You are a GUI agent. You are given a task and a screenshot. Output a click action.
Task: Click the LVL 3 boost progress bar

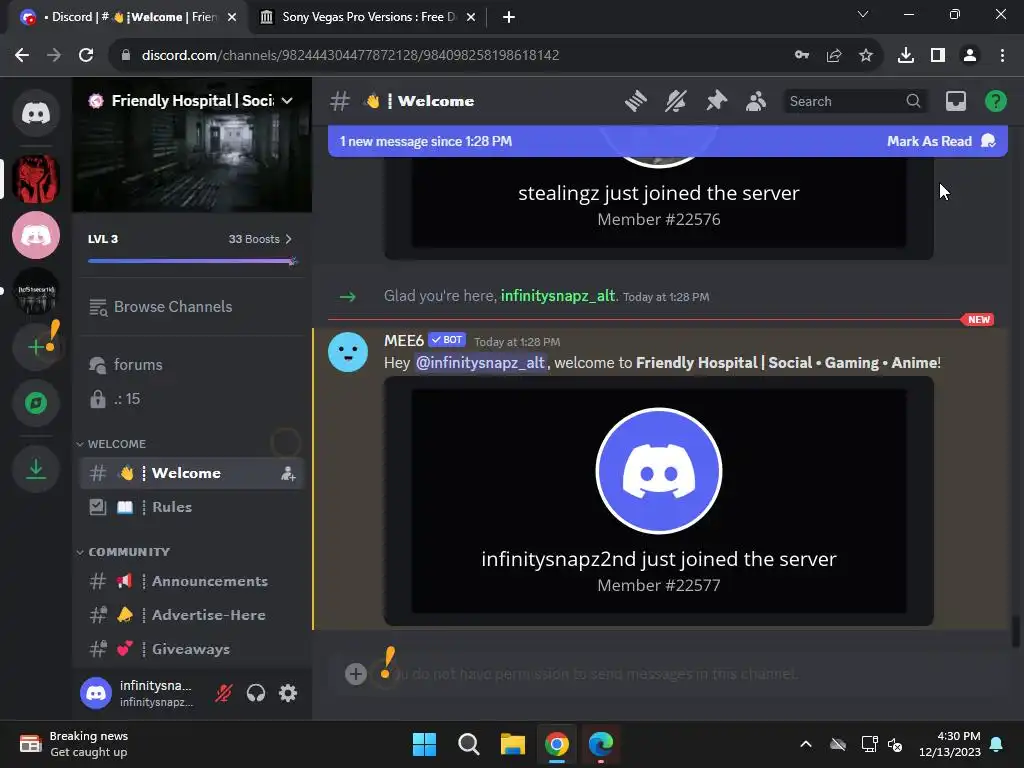coord(193,261)
